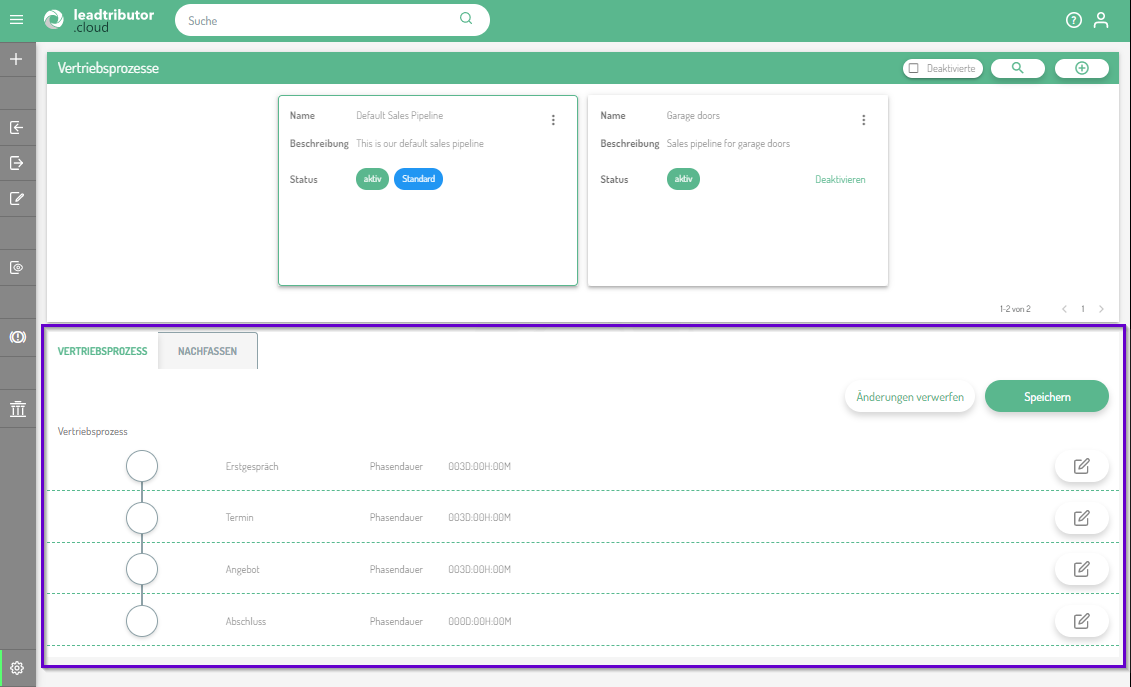Select the Termin phase circle

(x=142, y=517)
